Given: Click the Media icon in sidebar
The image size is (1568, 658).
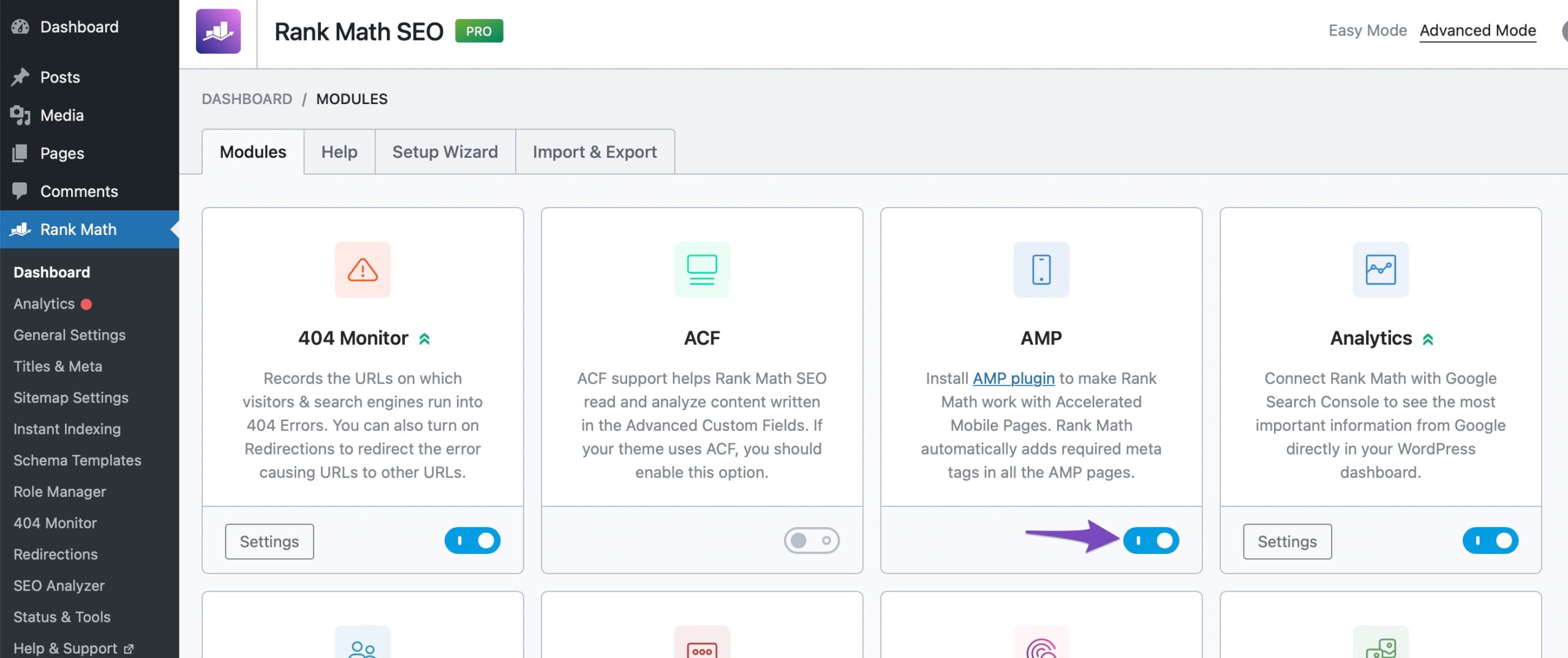Looking at the screenshot, I should (x=20, y=115).
